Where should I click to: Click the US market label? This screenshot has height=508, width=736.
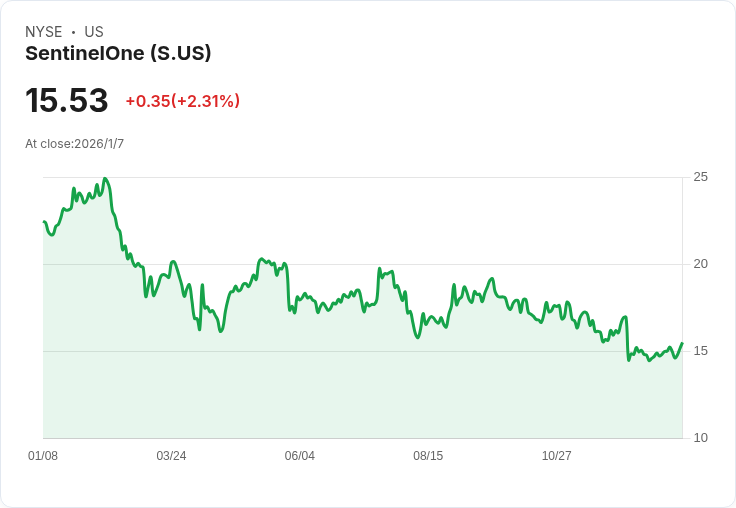coord(94,32)
